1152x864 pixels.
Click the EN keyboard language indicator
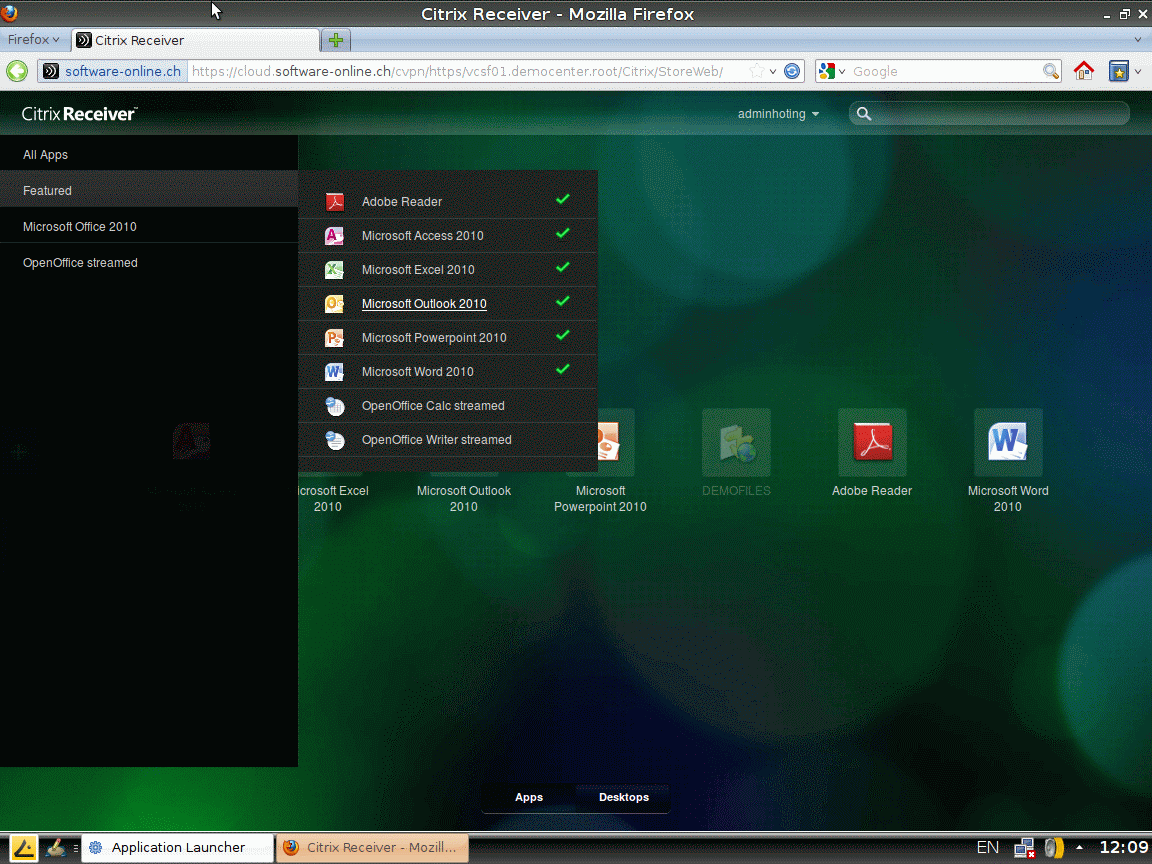[x=987, y=847]
